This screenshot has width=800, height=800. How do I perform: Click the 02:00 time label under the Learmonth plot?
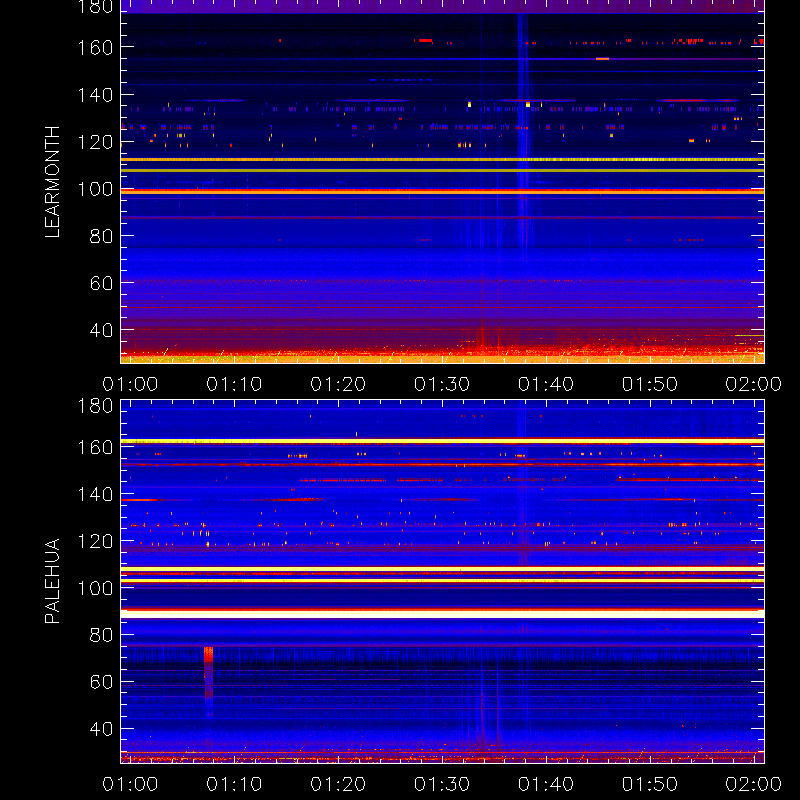tap(754, 384)
